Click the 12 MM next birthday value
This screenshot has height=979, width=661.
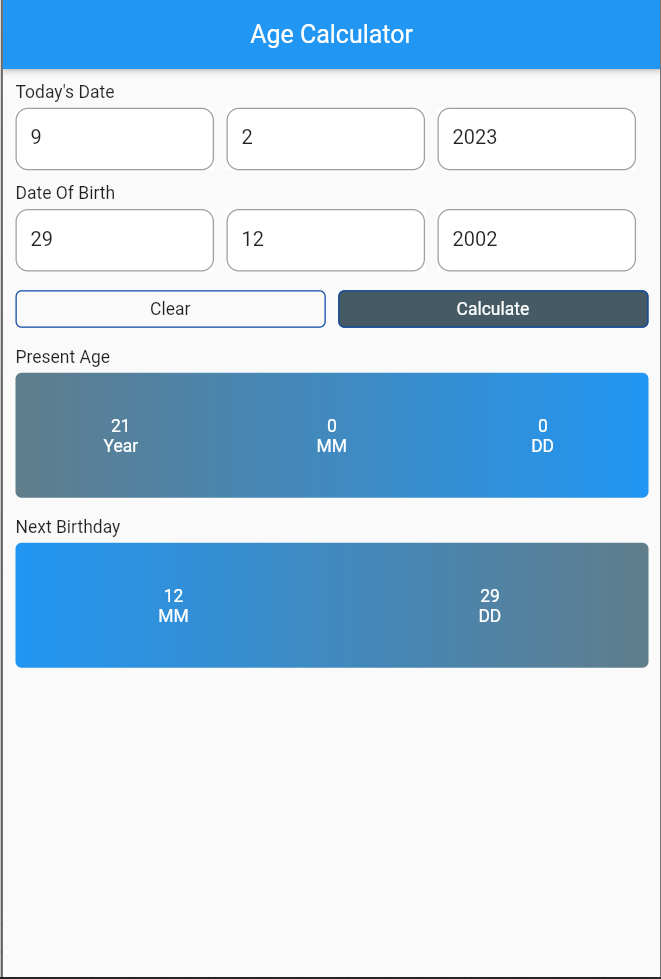tap(173, 605)
